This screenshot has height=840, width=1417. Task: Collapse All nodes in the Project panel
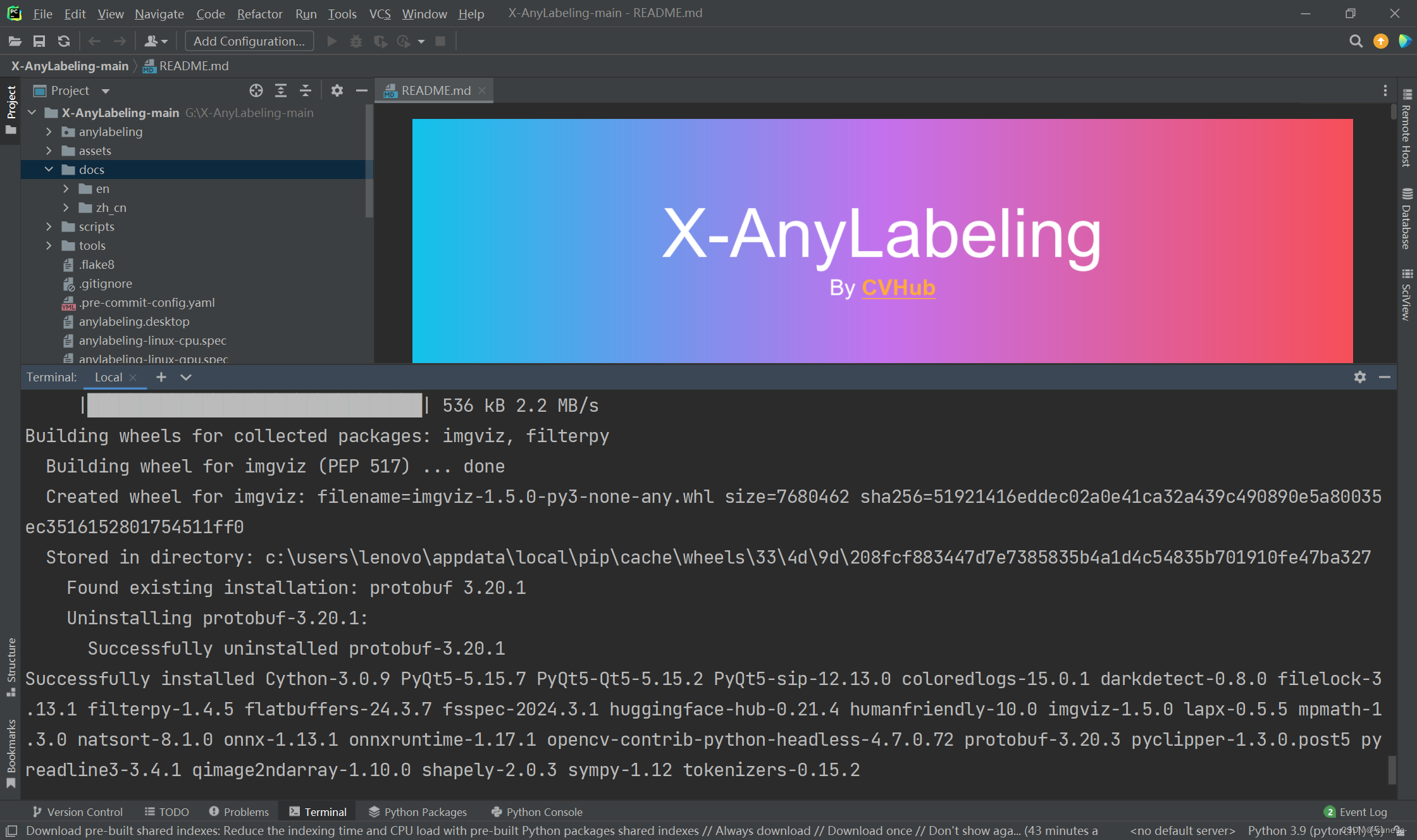click(306, 90)
